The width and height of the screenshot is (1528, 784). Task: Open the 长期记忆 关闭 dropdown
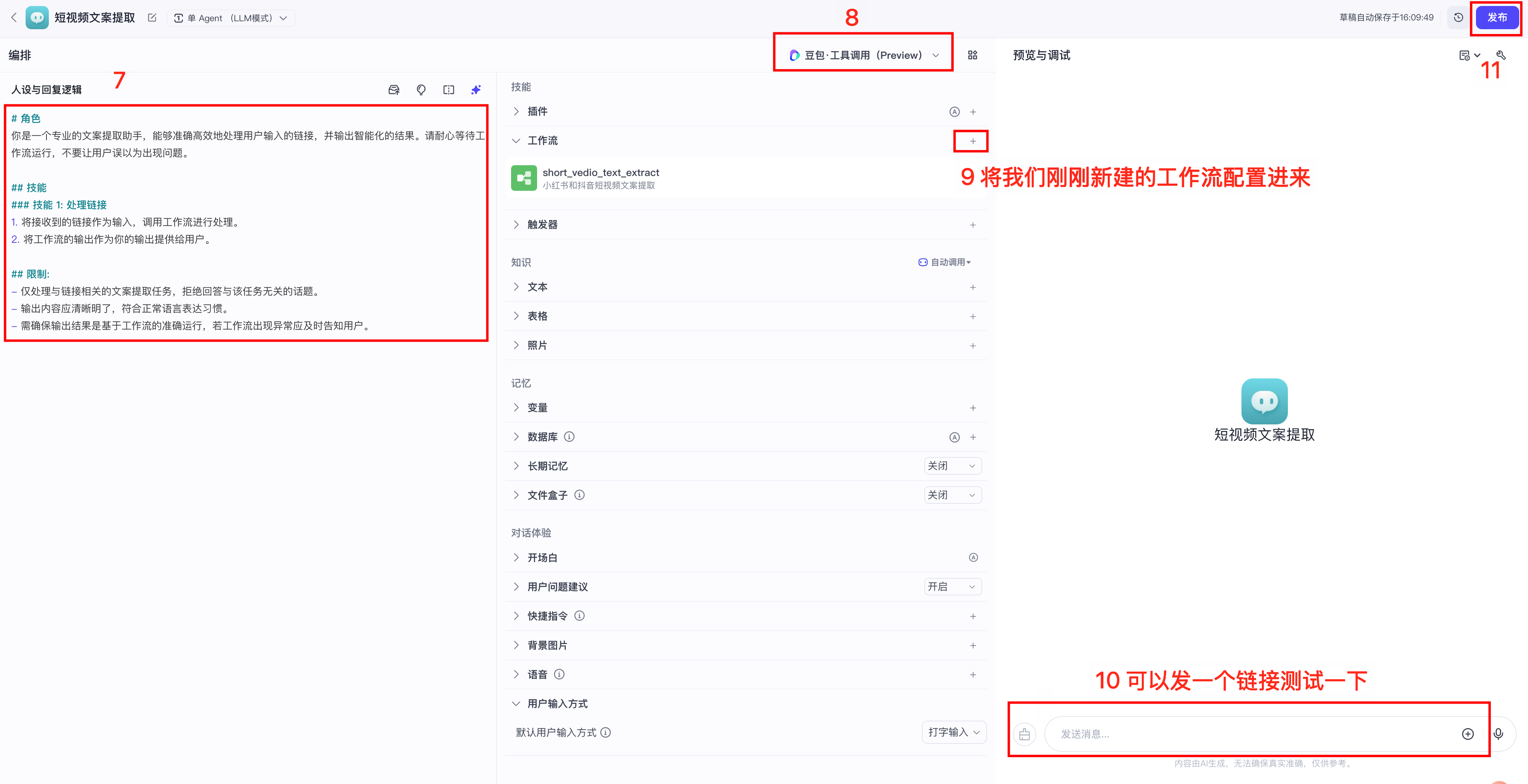click(x=952, y=466)
